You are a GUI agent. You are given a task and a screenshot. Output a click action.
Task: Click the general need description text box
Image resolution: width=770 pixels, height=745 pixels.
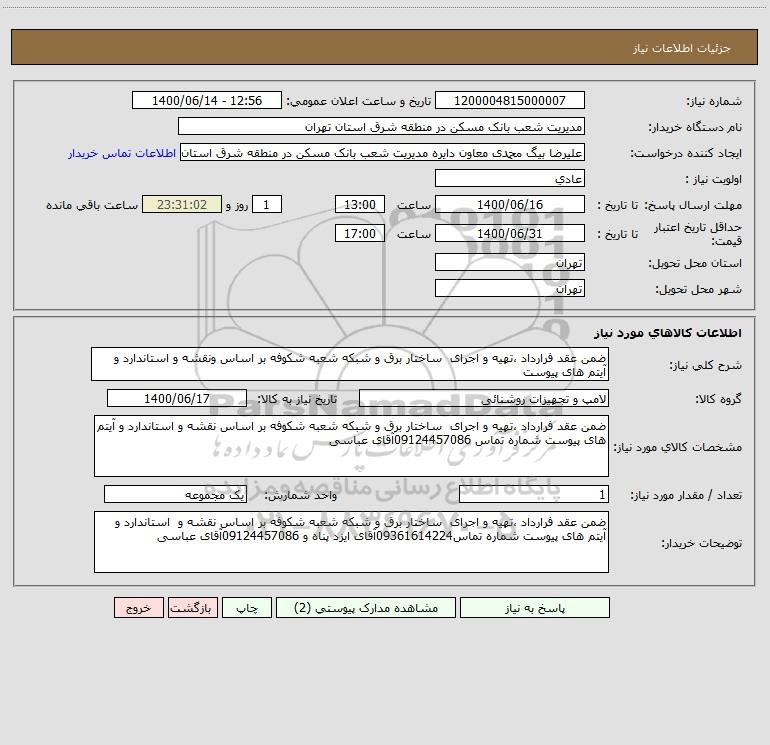click(x=350, y=364)
